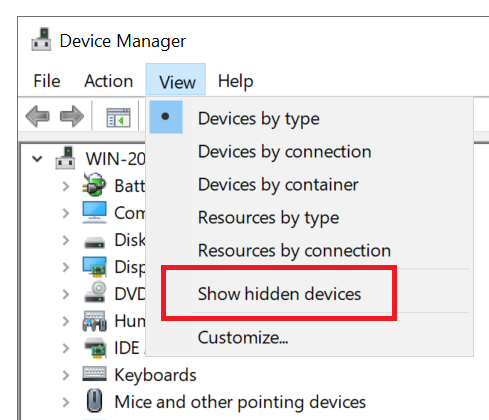Screen dimensions: 489x420
Task: Select the Keyboards category icon
Action: tap(95, 374)
